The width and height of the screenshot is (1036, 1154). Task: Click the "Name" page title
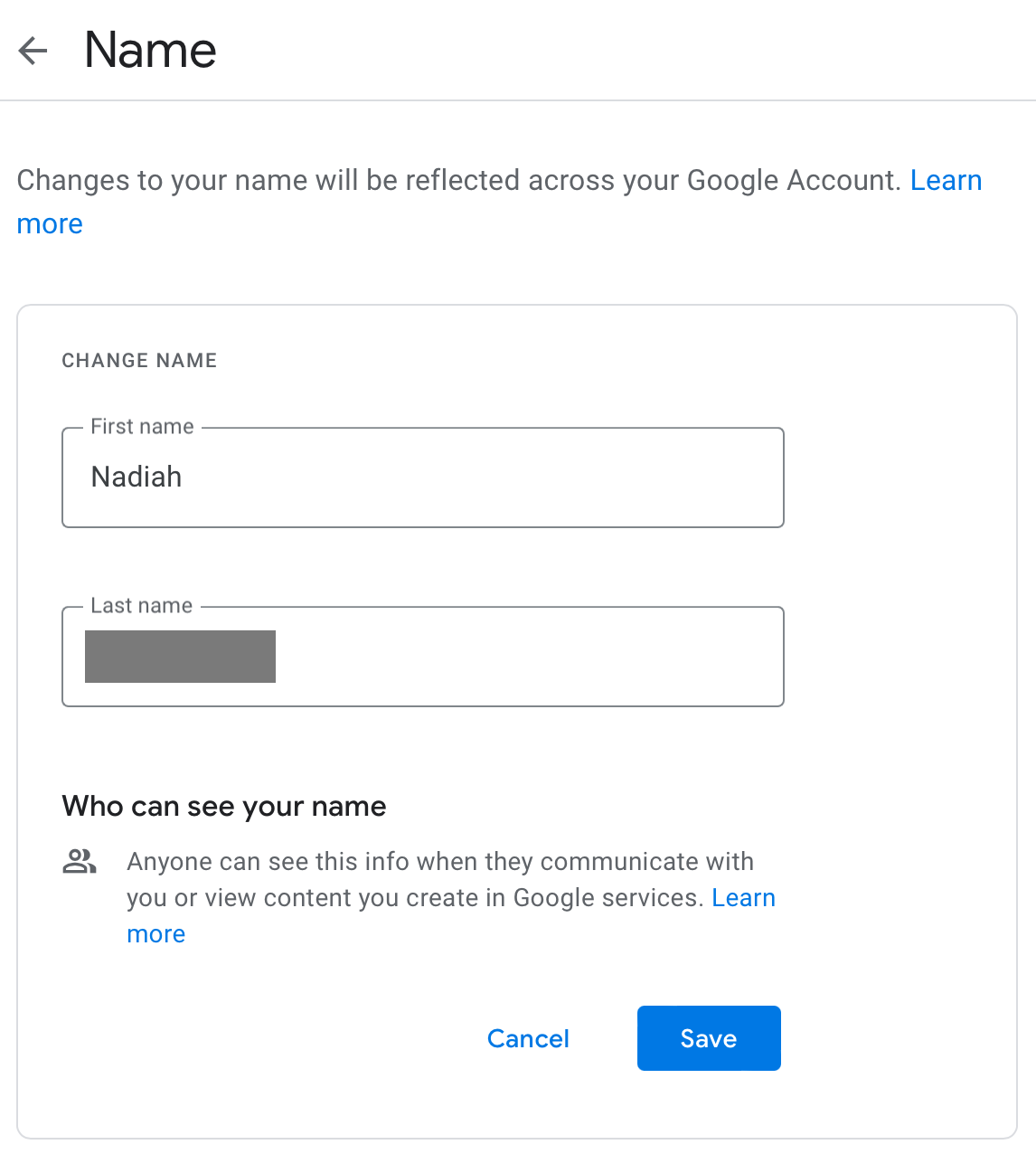[150, 51]
